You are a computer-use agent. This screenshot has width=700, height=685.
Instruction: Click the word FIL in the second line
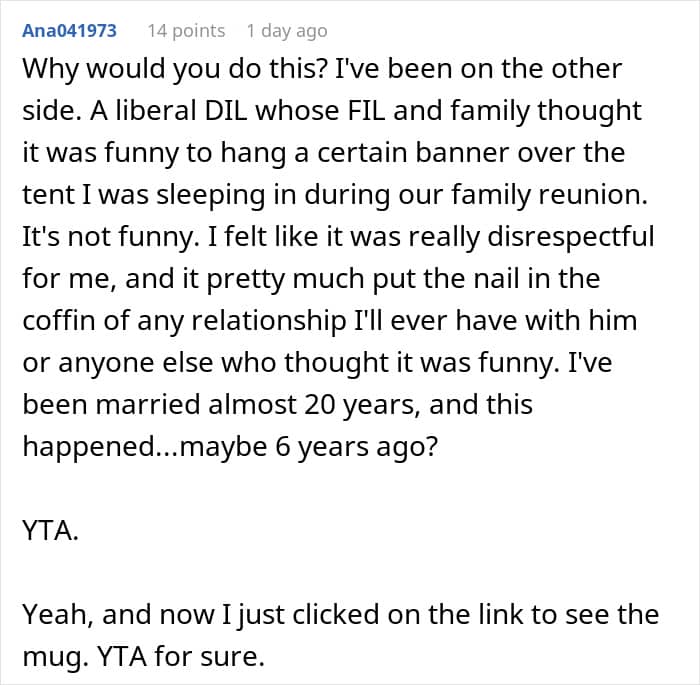click(366, 110)
